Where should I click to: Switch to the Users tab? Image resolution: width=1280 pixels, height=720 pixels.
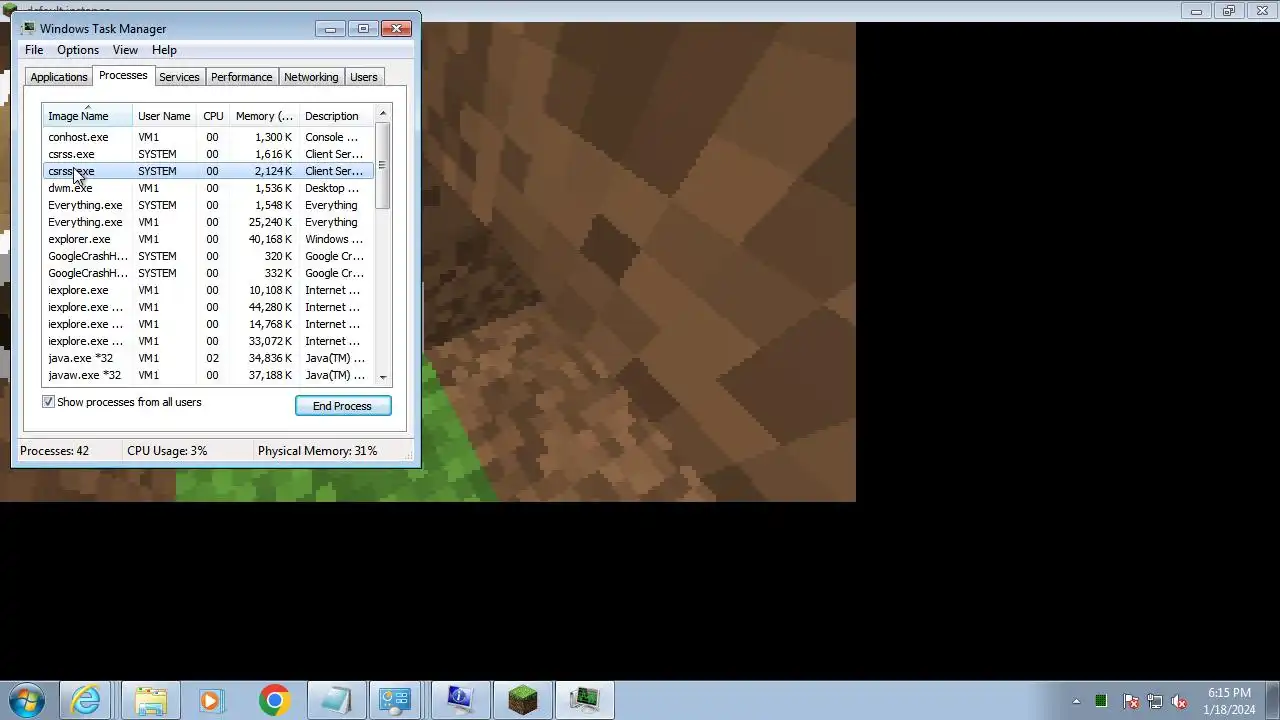pos(363,77)
